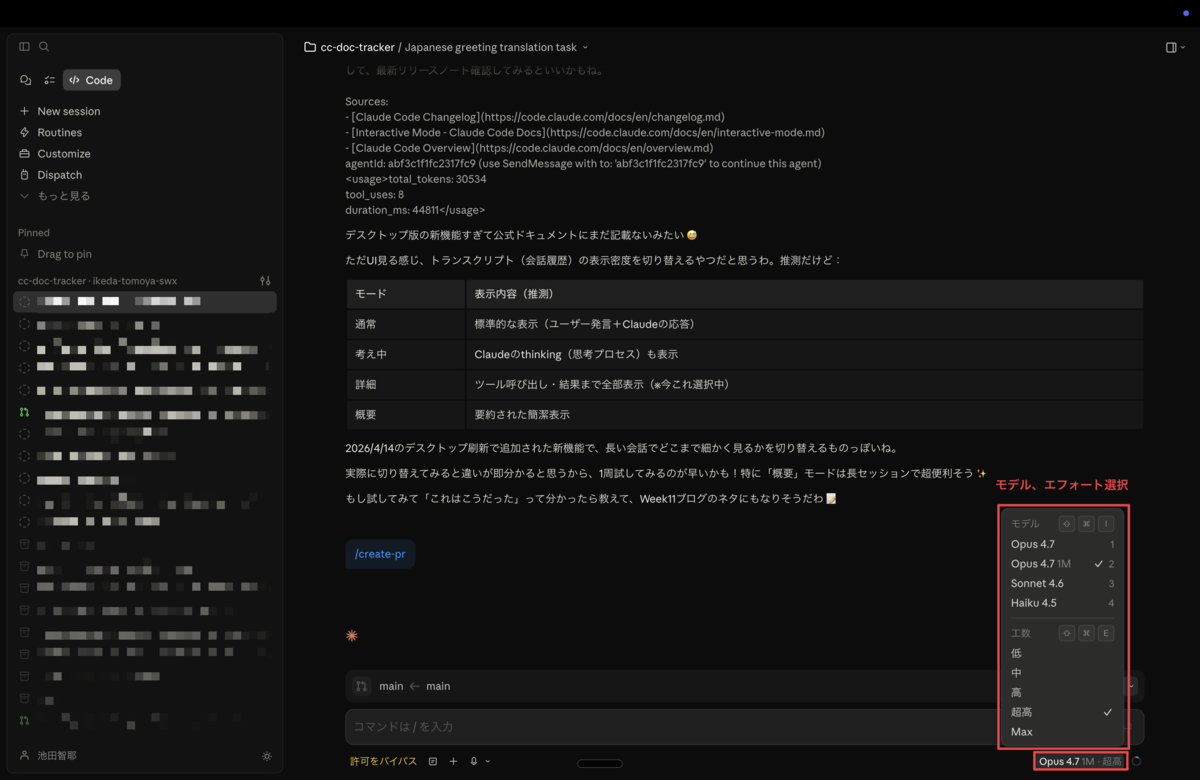Click the usage ring icon bottom right

pos(1137,762)
